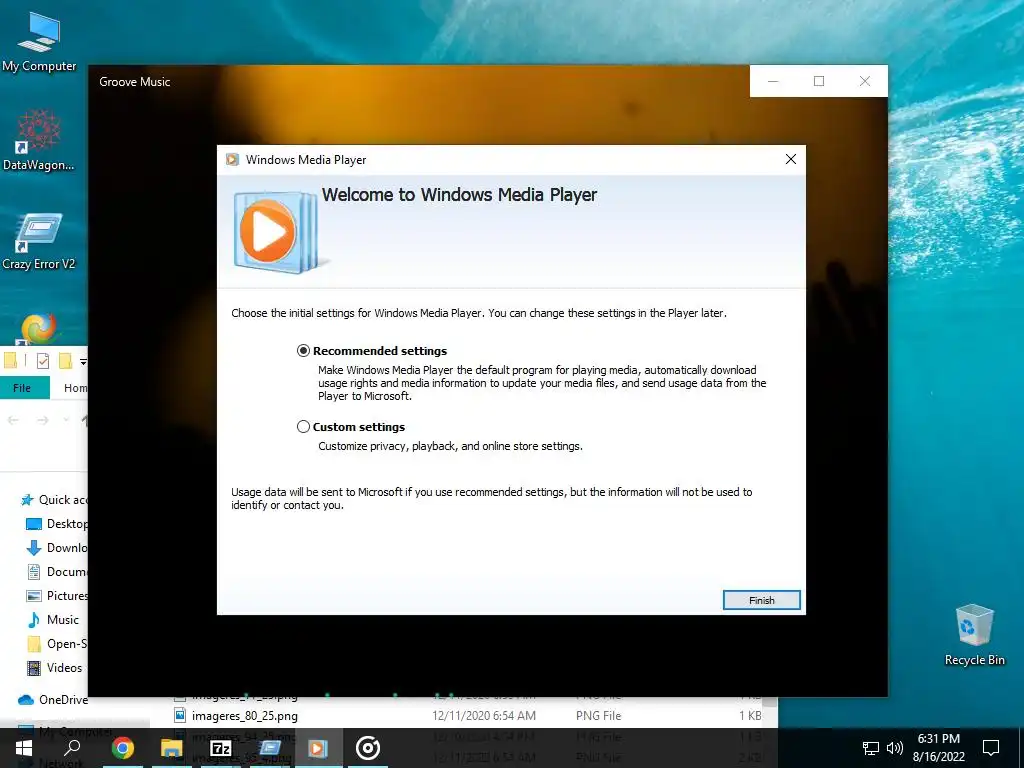1024x768 pixels.
Task: Open the Firefox-like desktop shortcut icon
Action: 39,328
